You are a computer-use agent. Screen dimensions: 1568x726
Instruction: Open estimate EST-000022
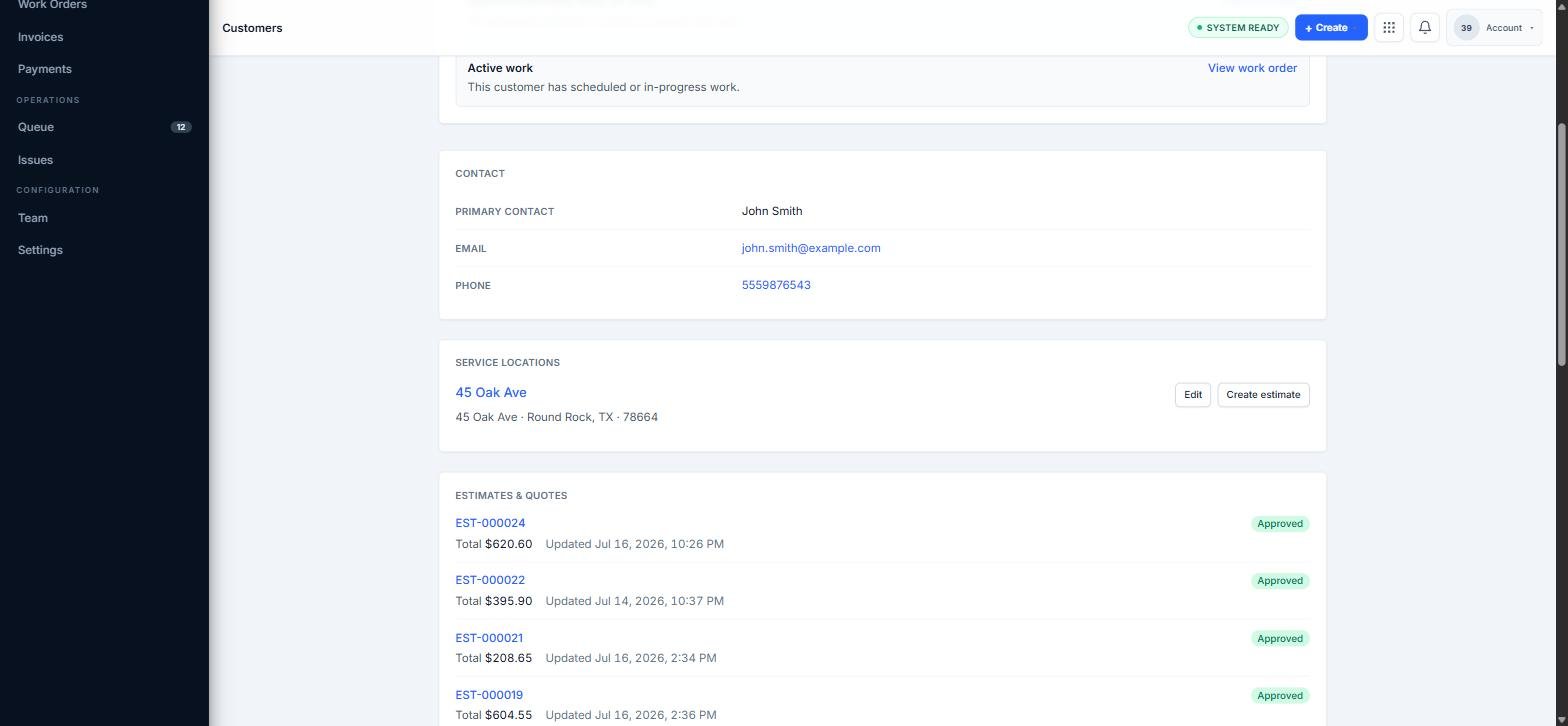(x=490, y=580)
